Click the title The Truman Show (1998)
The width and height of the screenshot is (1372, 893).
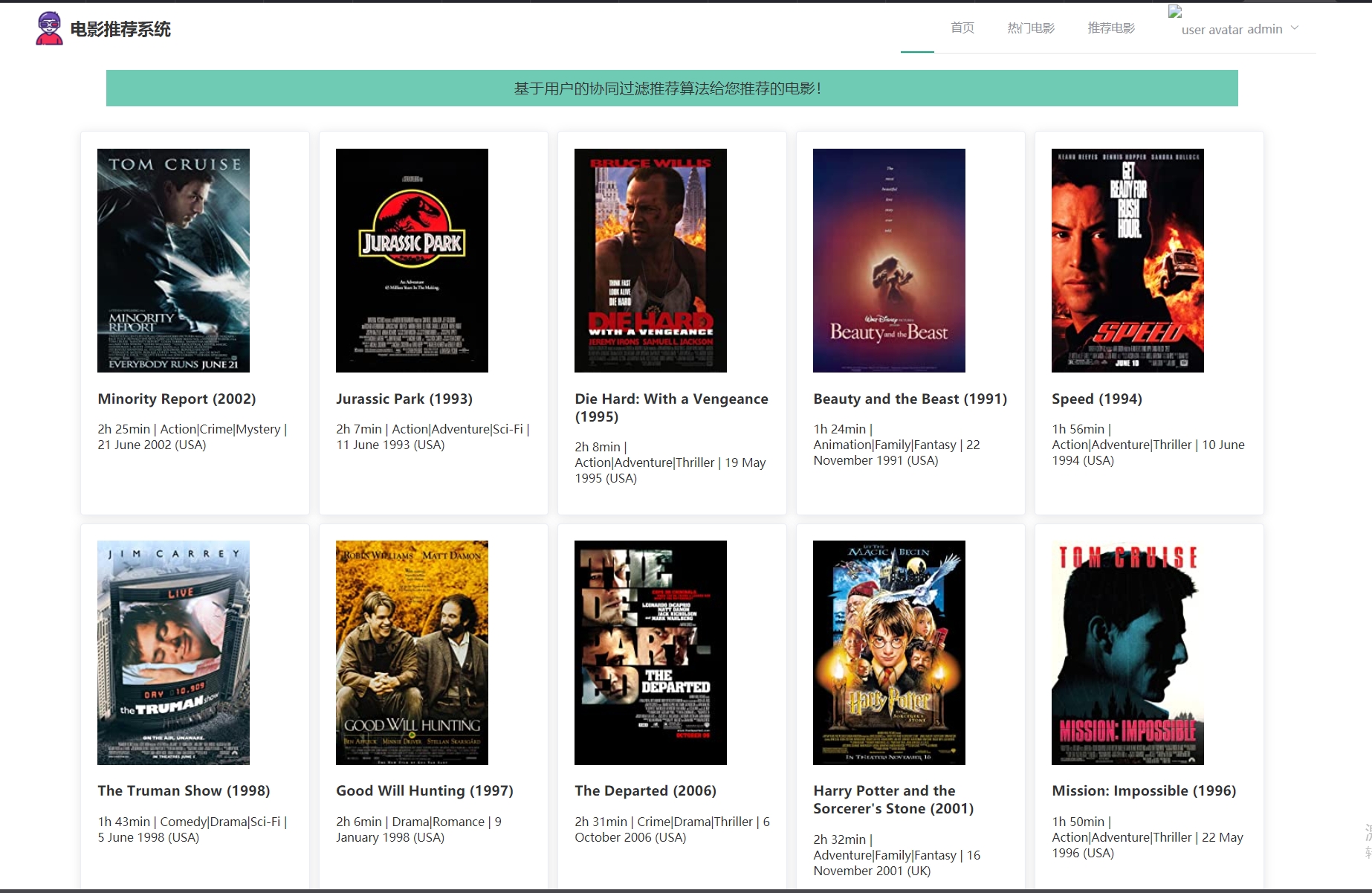click(x=184, y=791)
